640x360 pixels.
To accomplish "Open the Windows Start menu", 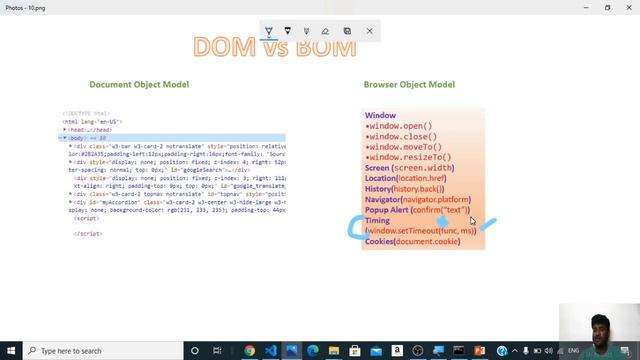I will point(11,351).
